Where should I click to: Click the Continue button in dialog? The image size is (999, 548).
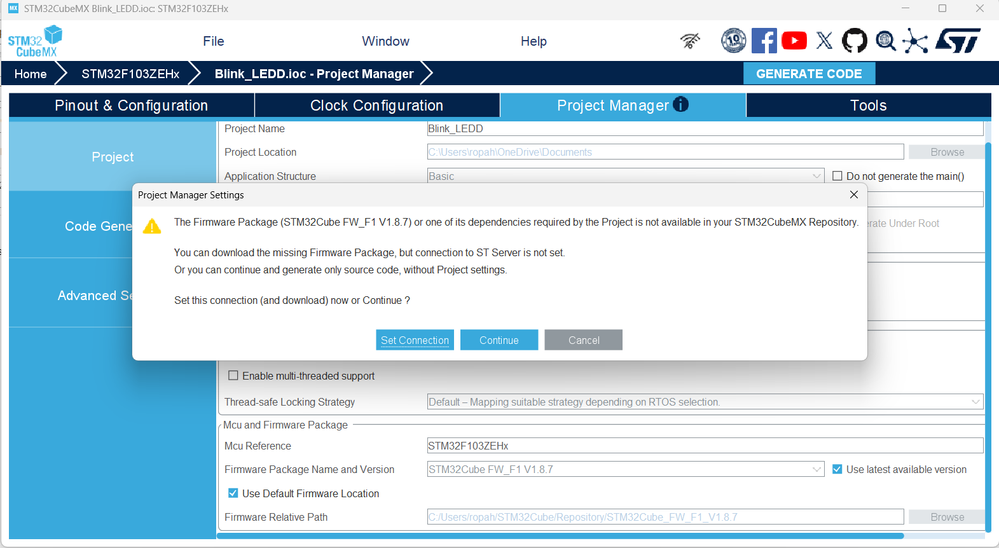coord(499,340)
